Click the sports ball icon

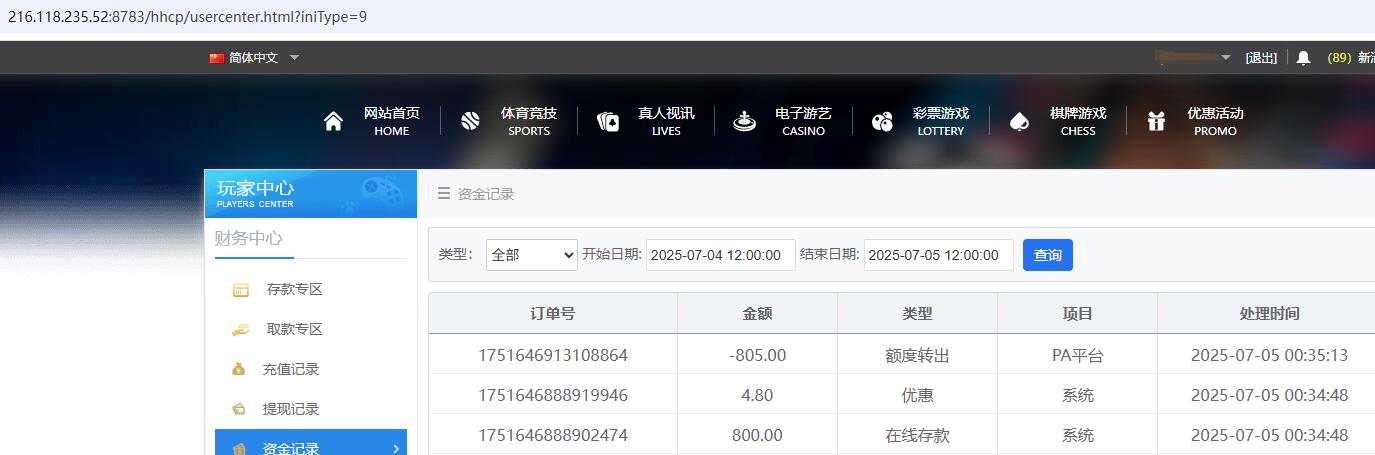(x=471, y=121)
